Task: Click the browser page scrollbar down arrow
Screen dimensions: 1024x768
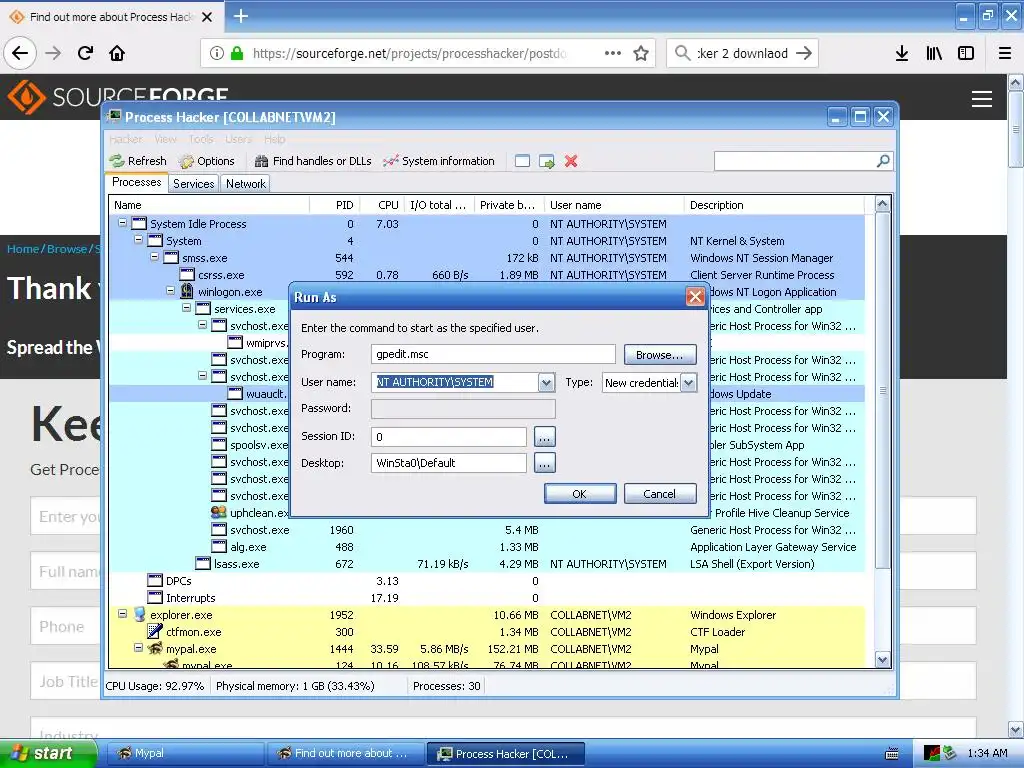Action: click(x=1016, y=729)
